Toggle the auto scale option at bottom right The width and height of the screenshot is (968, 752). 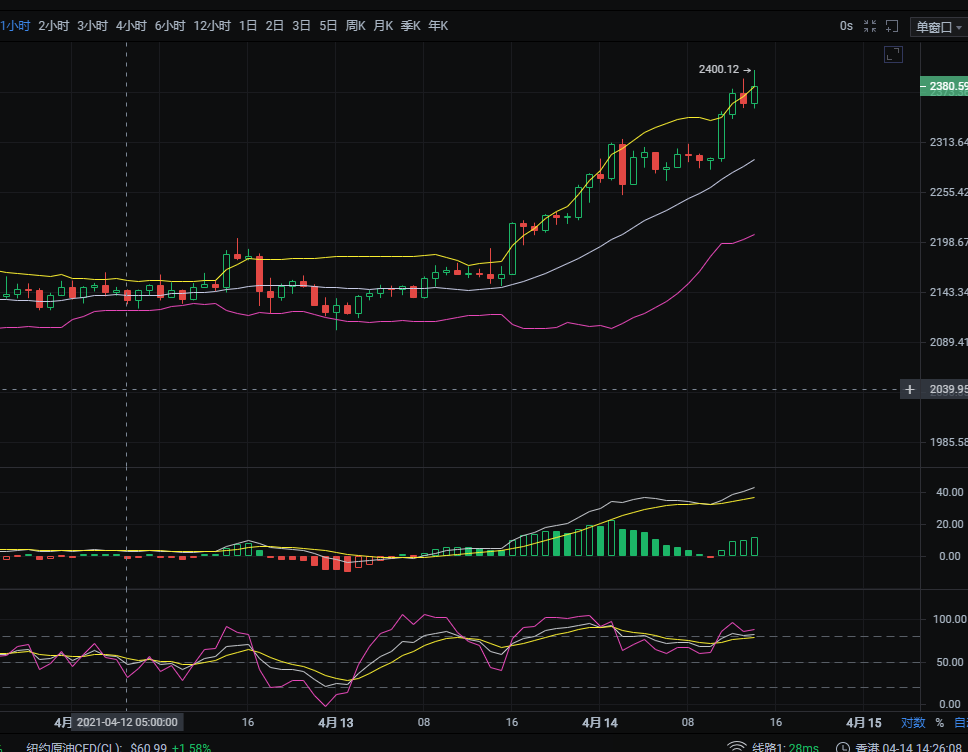(959, 722)
